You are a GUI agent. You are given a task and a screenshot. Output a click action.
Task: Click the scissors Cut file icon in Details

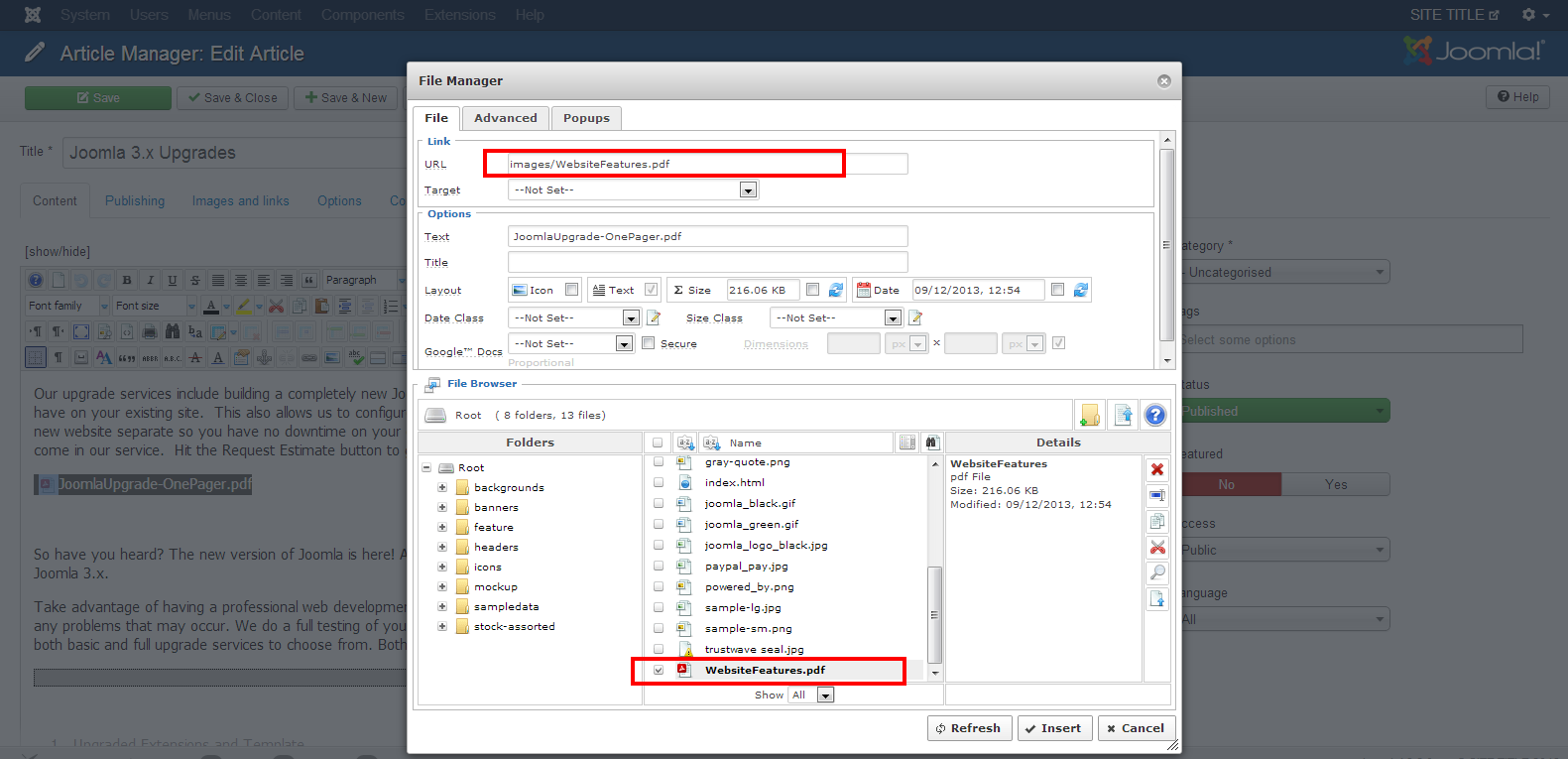[x=1156, y=547]
